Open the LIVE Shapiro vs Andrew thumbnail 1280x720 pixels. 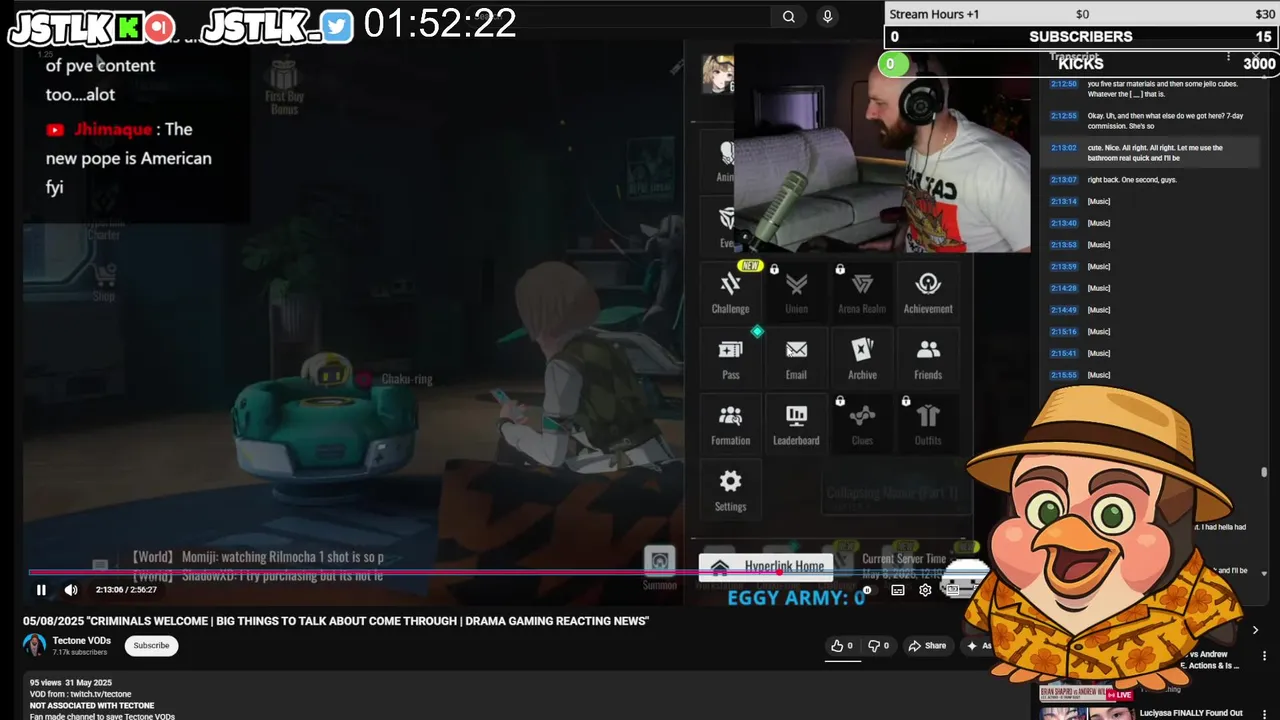click(x=1085, y=692)
